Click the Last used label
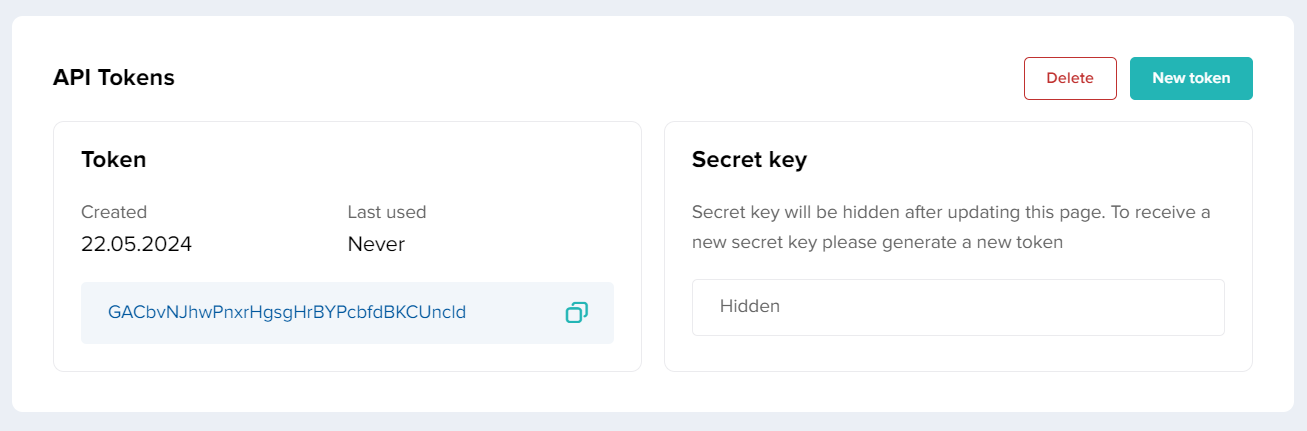 click(387, 212)
